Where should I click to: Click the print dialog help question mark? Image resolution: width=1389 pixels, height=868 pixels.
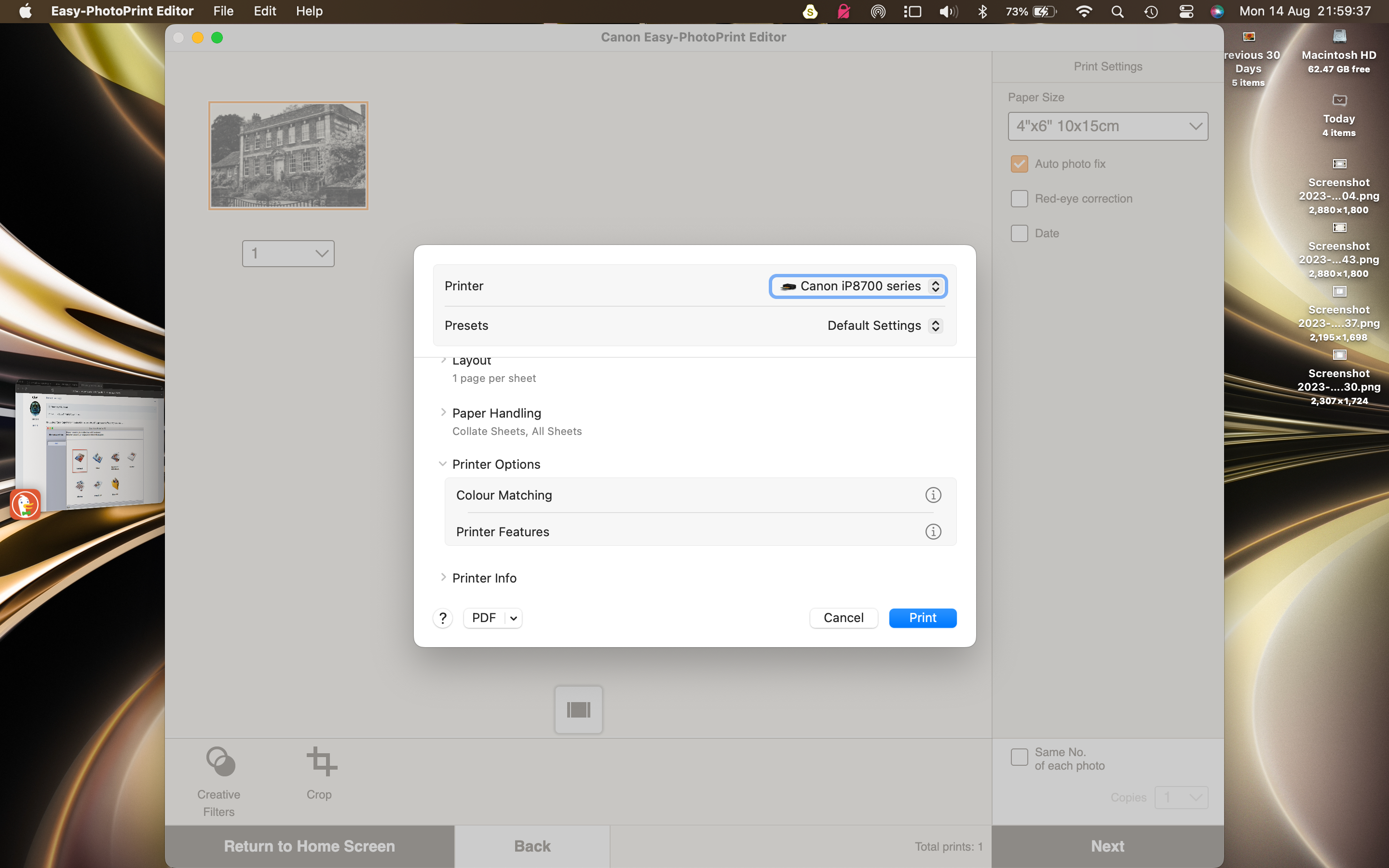(x=443, y=618)
